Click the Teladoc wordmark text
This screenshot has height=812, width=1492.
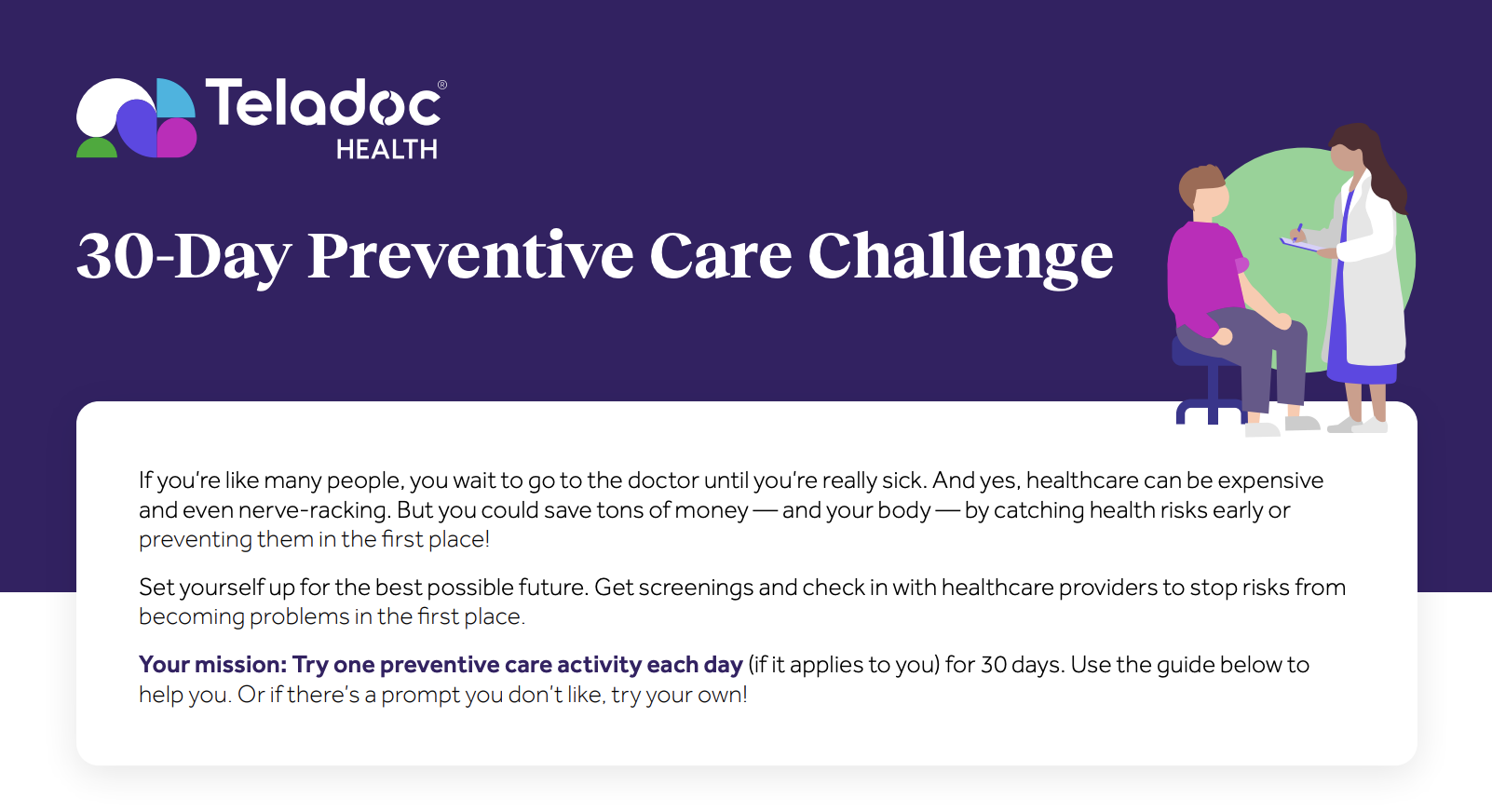[x=323, y=101]
